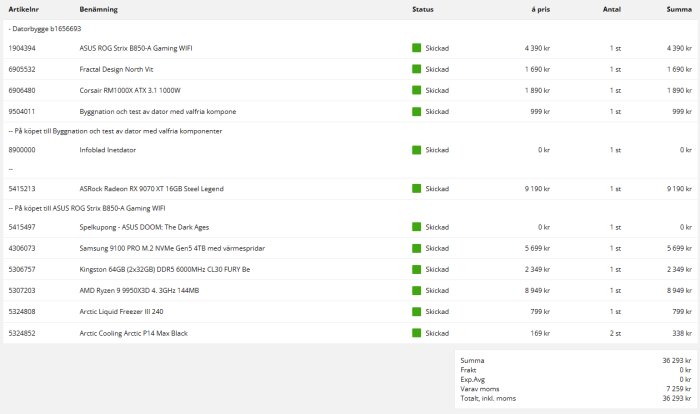Click the green status square for Infoblad Inetdator
The height and width of the screenshot is (414, 700).
(x=417, y=150)
